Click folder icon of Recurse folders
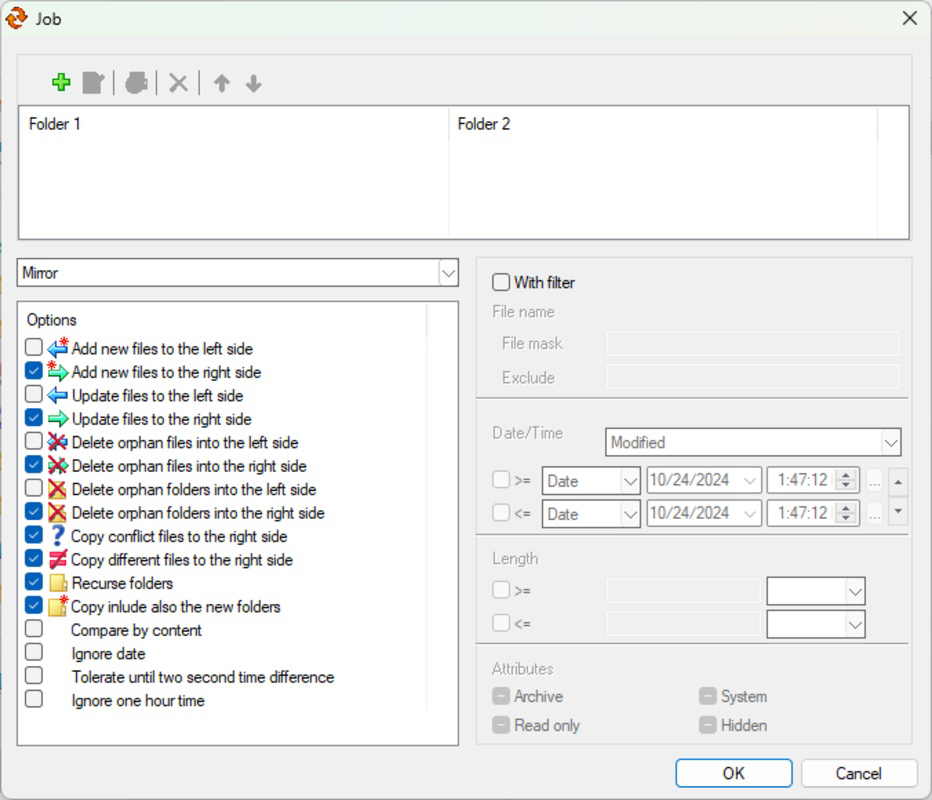The width and height of the screenshot is (932, 800). pos(58,583)
